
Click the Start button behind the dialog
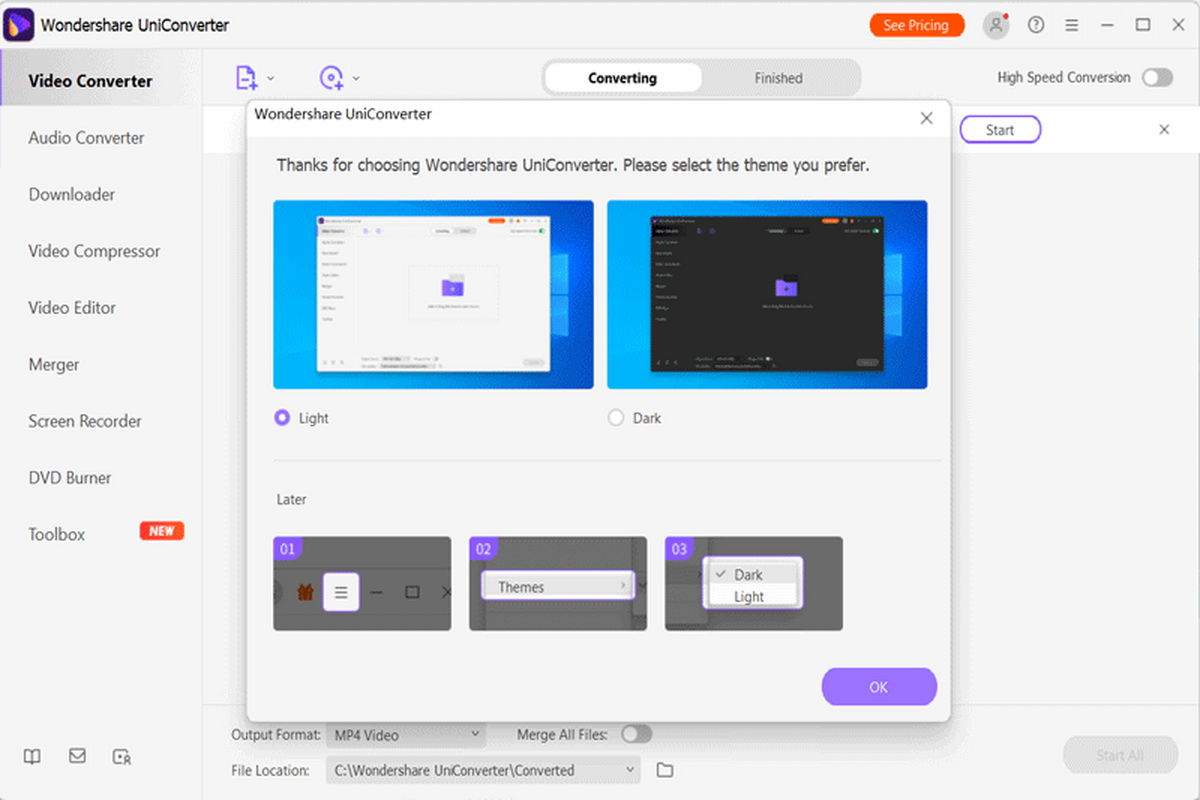[x=1000, y=130]
